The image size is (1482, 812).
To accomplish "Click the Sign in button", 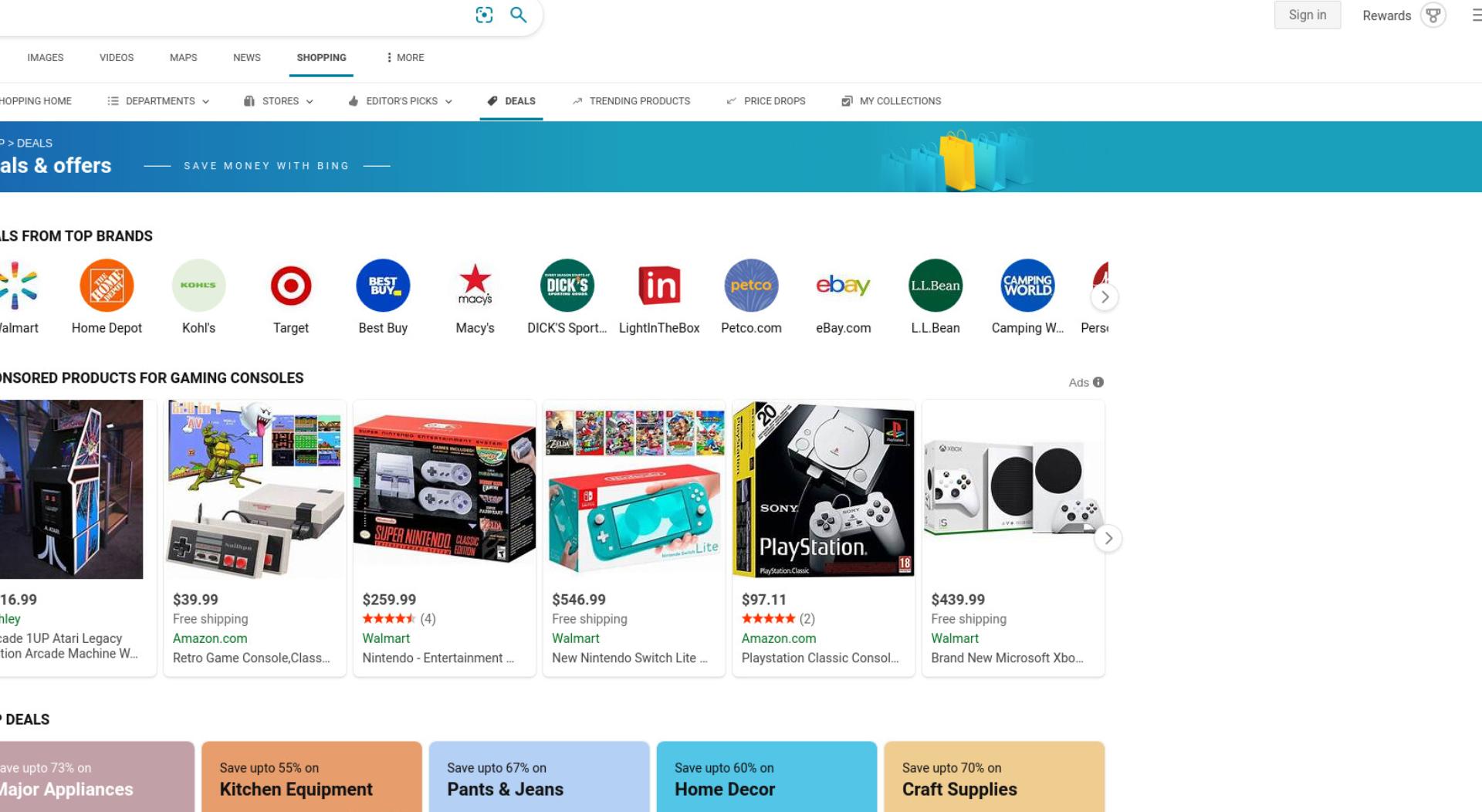I will (x=1308, y=15).
